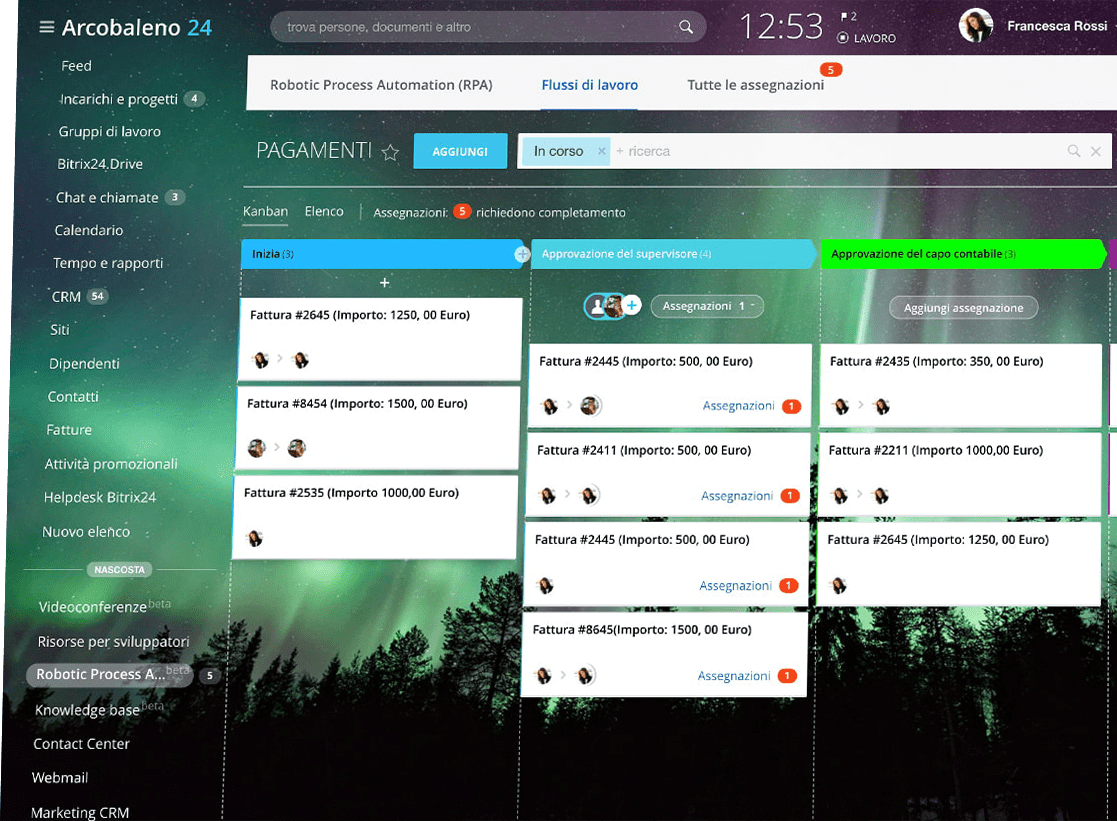Open Bitrix24.Drive from the sidebar
The image size is (1117, 821).
tap(100, 164)
